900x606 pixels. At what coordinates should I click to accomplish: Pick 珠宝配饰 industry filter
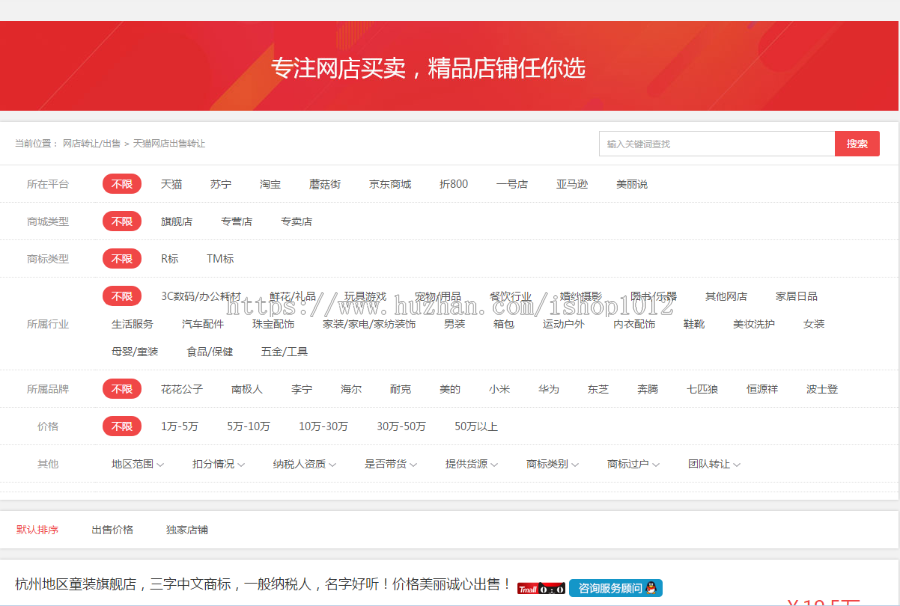click(273, 324)
